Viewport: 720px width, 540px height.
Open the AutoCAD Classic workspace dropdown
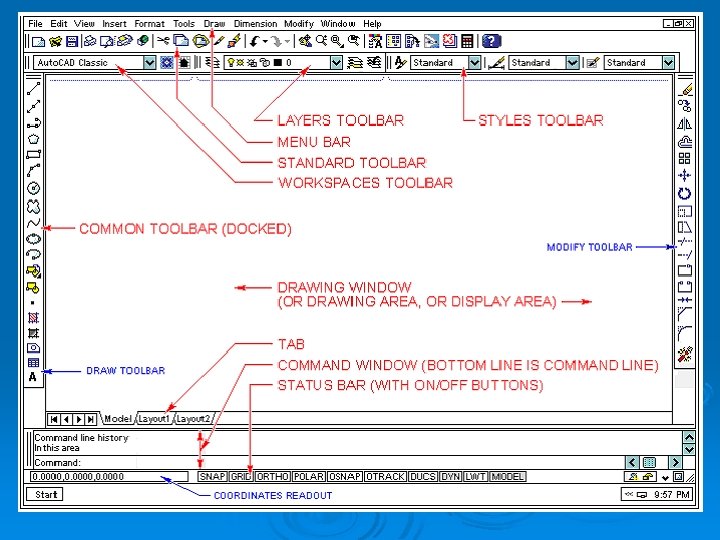(150, 62)
